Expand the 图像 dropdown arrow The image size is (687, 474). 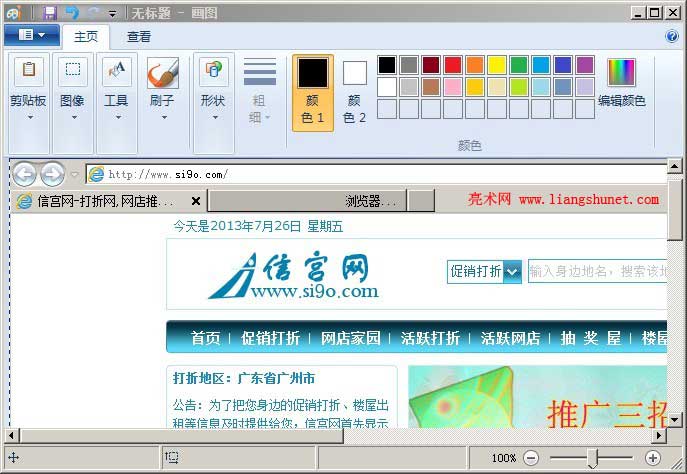coord(74,117)
